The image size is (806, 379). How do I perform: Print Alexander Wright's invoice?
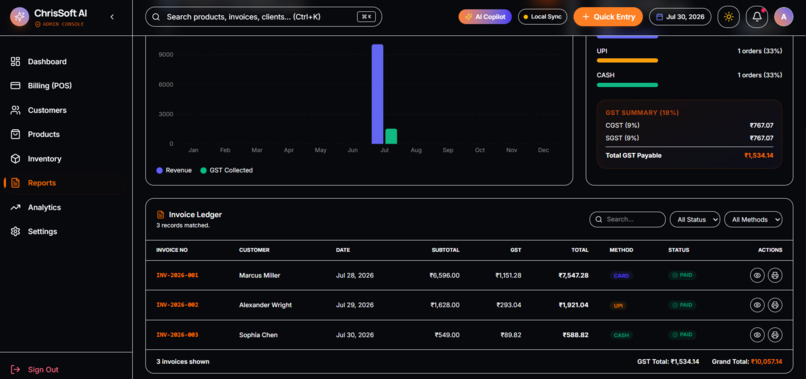coord(775,305)
